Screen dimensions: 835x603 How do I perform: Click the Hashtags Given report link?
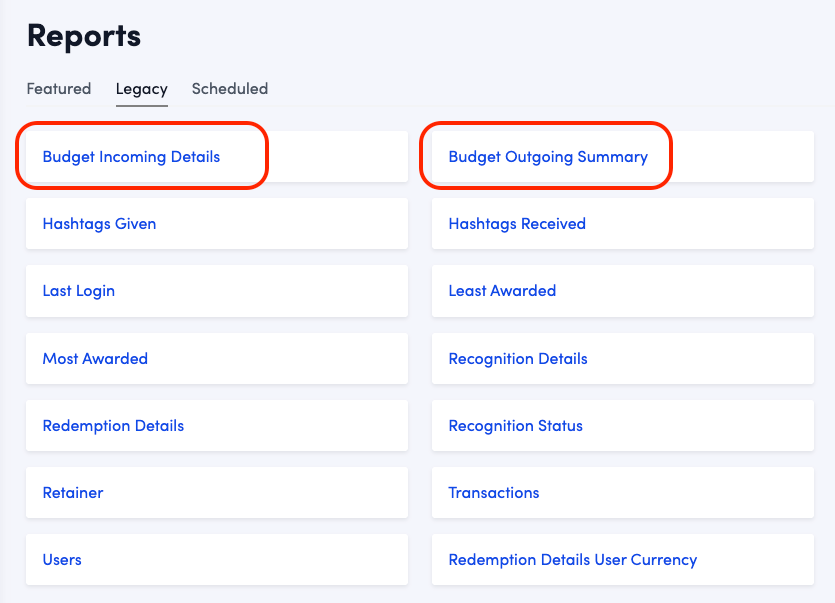99,224
